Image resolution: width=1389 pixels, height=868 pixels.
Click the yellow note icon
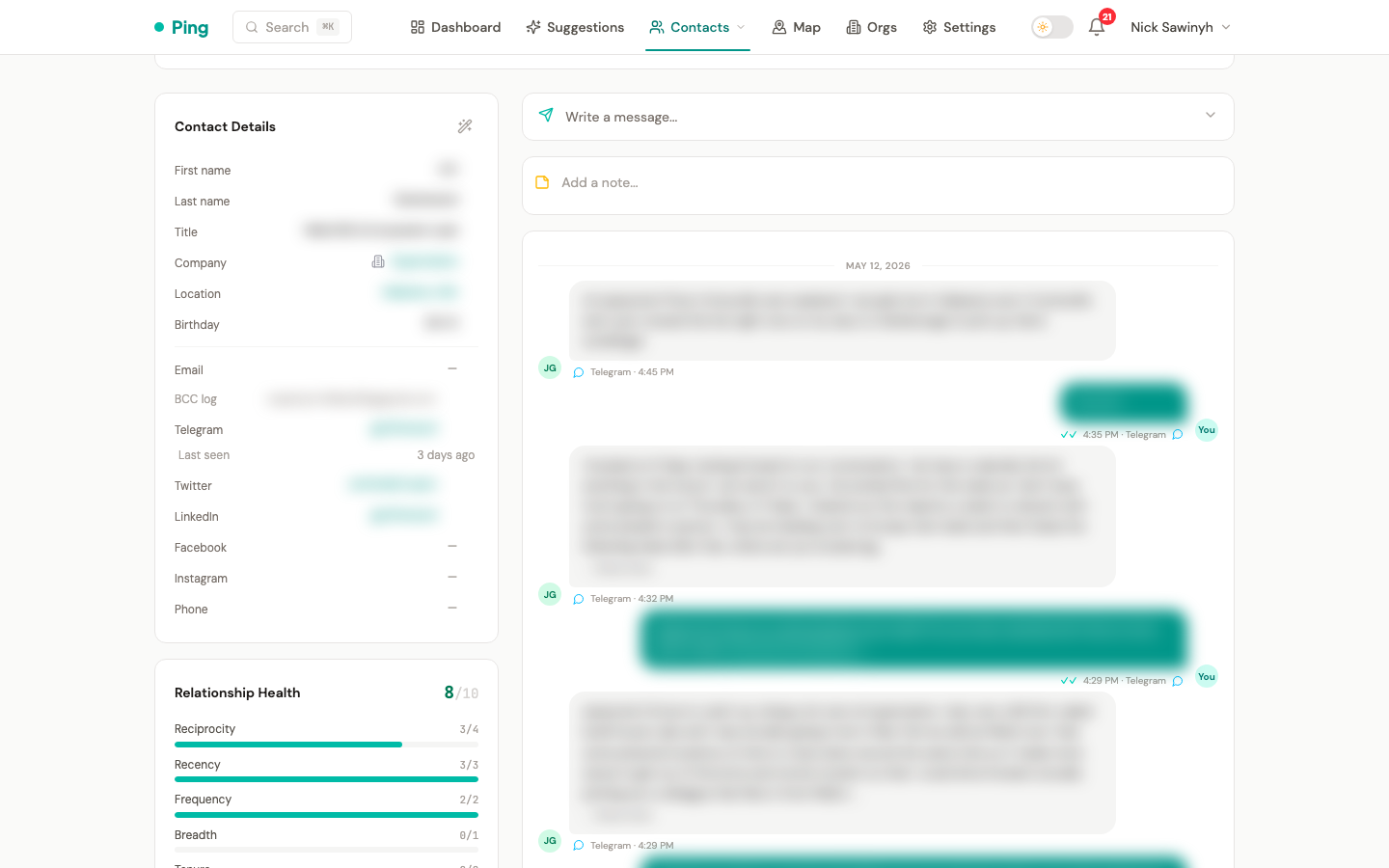coord(542,182)
